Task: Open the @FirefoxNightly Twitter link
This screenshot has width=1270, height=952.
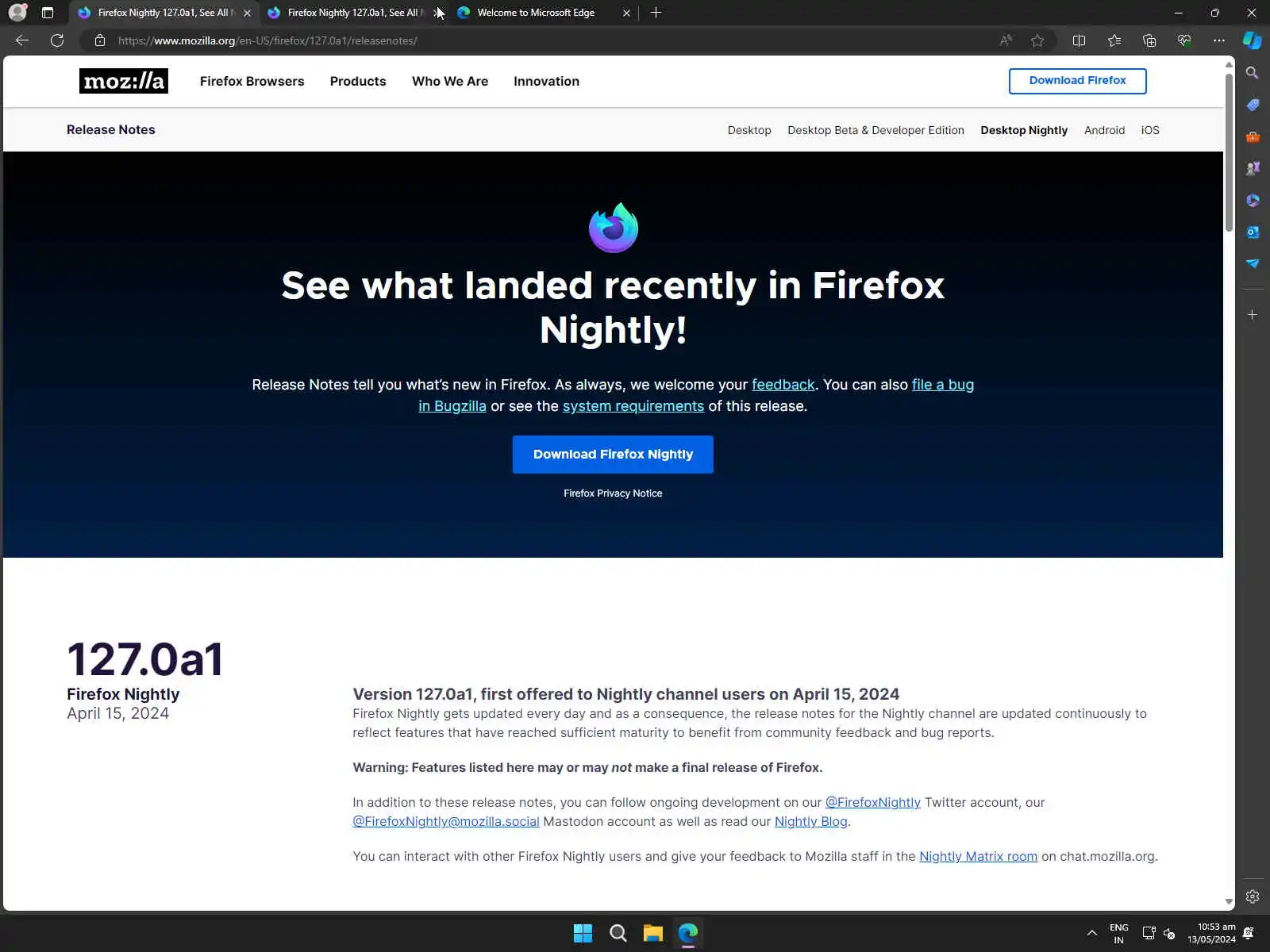Action: (x=872, y=802)
